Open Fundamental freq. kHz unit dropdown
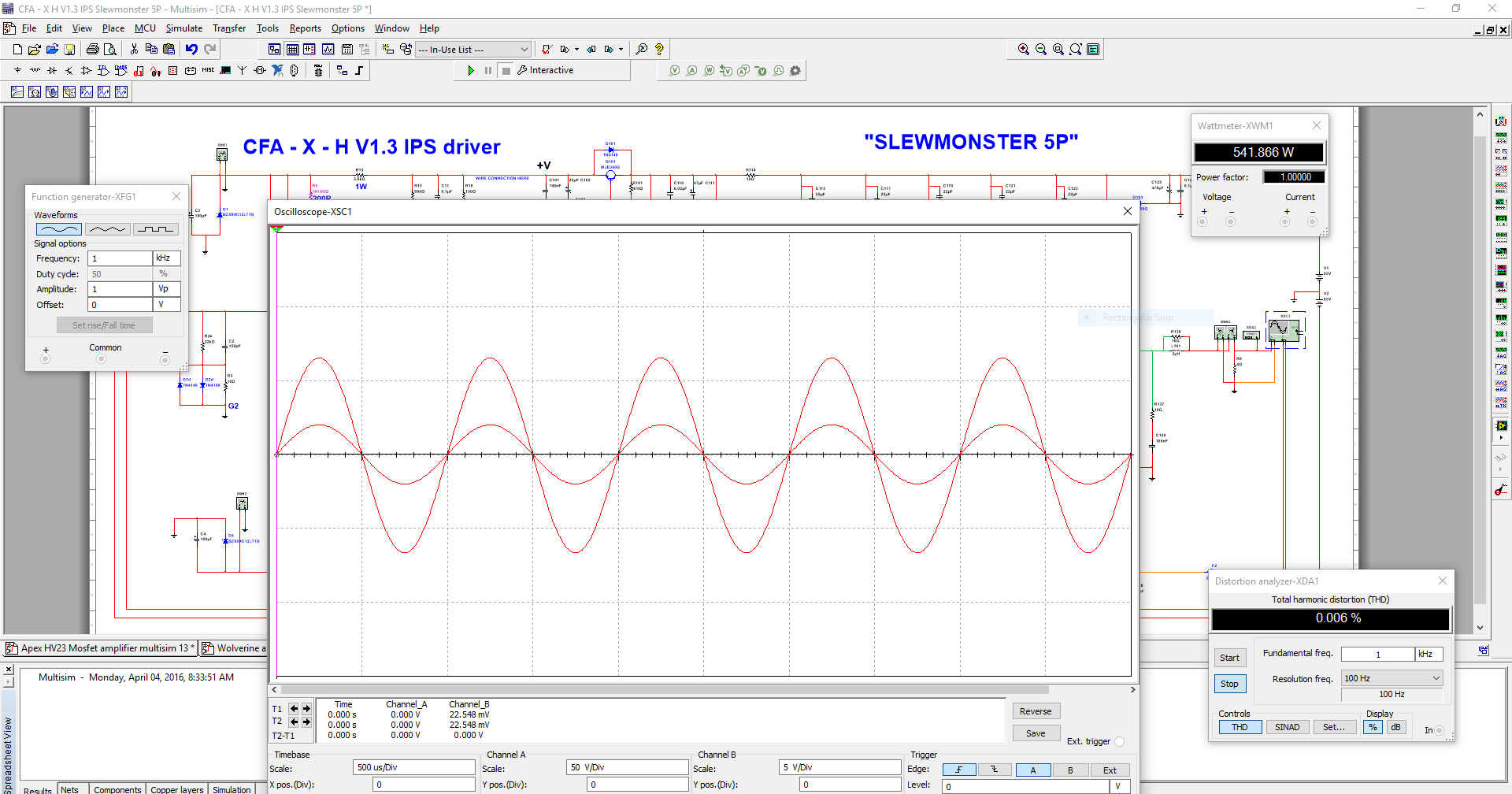The width and height of the screenshot is (1512, 794). click(1429, 654)
